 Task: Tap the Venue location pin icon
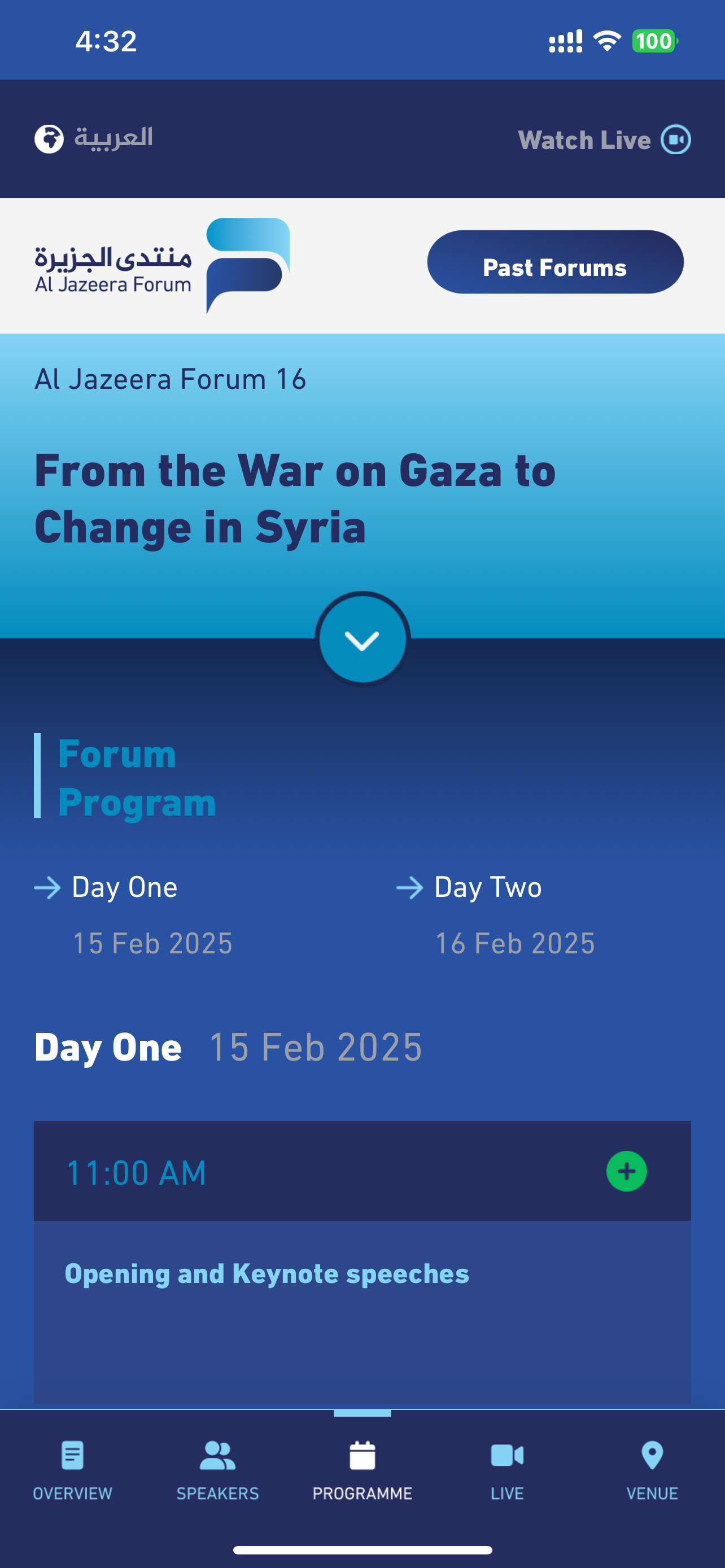point(652,1455)
